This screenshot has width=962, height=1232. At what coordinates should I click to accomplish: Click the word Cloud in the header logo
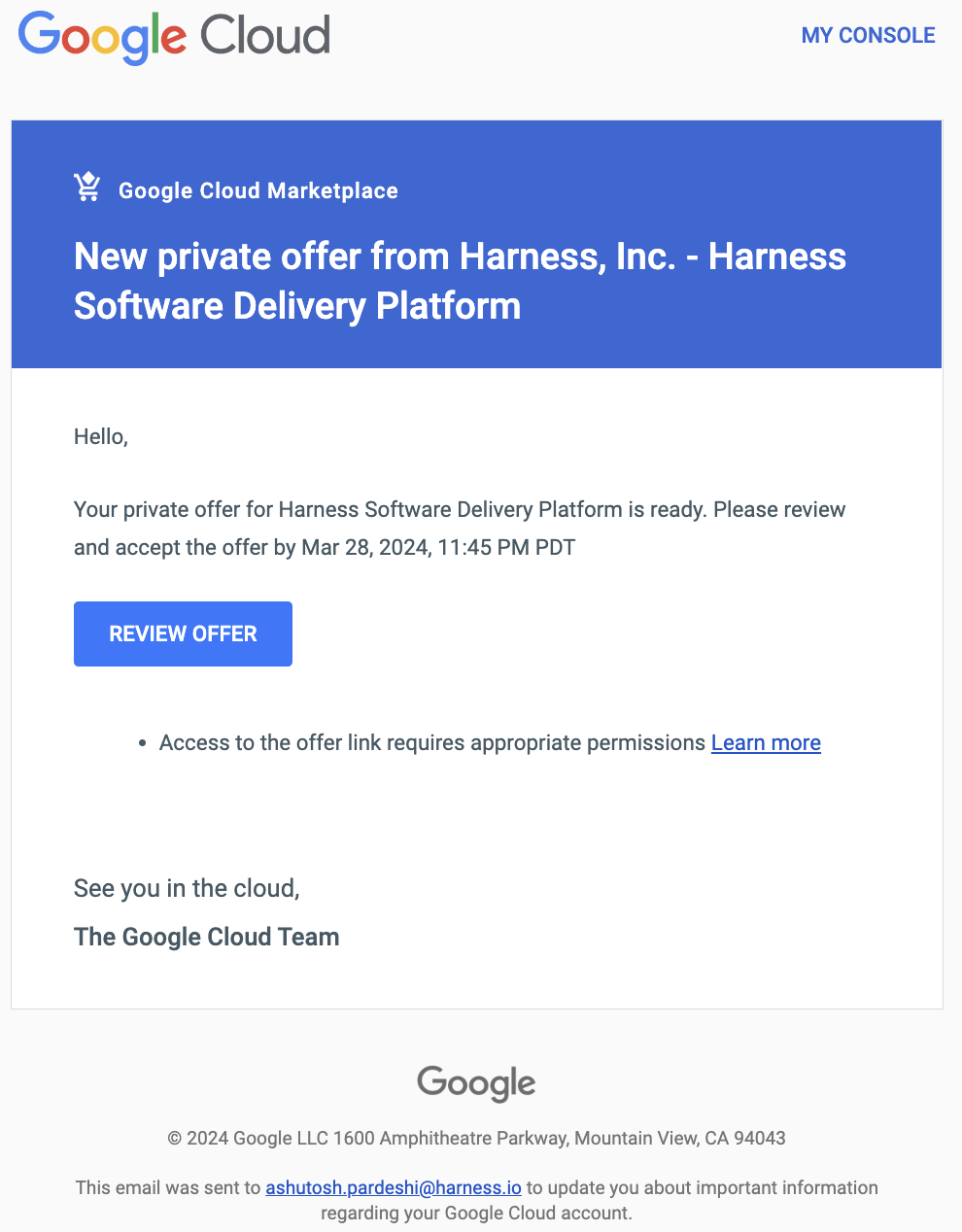tap(265, 36)
